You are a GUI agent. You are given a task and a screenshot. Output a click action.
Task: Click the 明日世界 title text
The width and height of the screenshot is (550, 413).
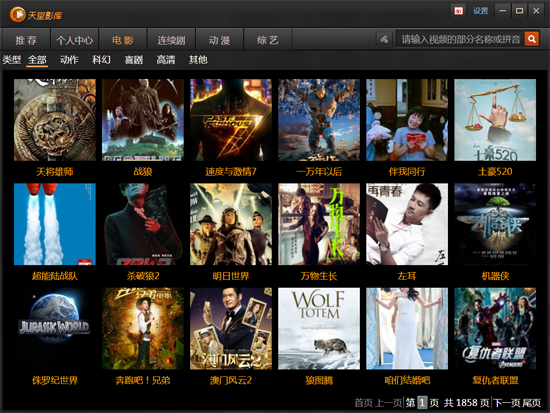[x=231, y=276]
